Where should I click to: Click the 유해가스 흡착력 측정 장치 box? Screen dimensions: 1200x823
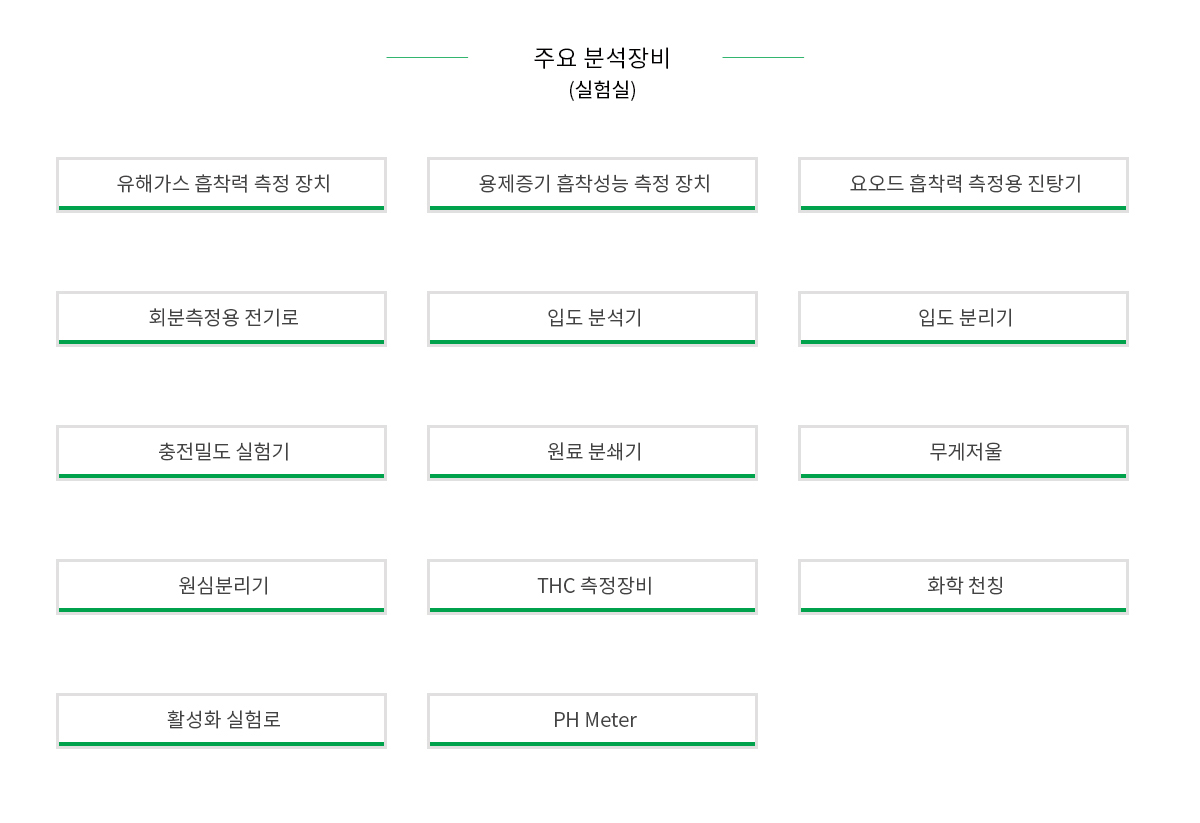tap(221, 184)
